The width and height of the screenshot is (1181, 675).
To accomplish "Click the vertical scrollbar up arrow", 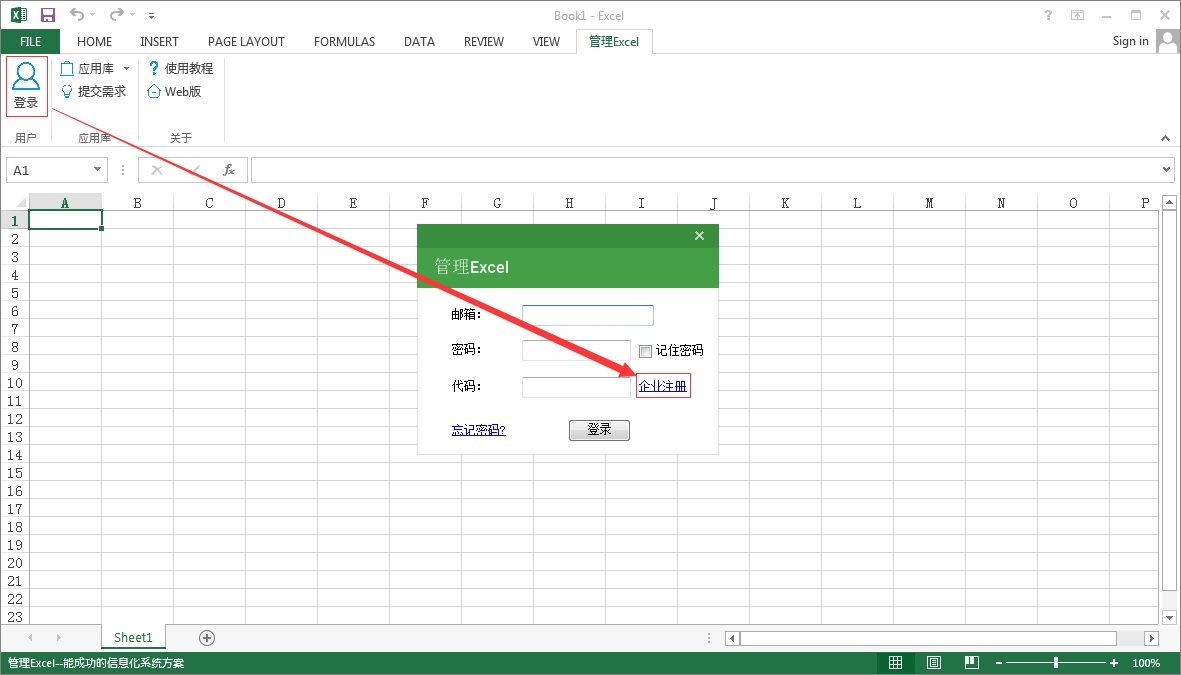I will point(1170,202).
